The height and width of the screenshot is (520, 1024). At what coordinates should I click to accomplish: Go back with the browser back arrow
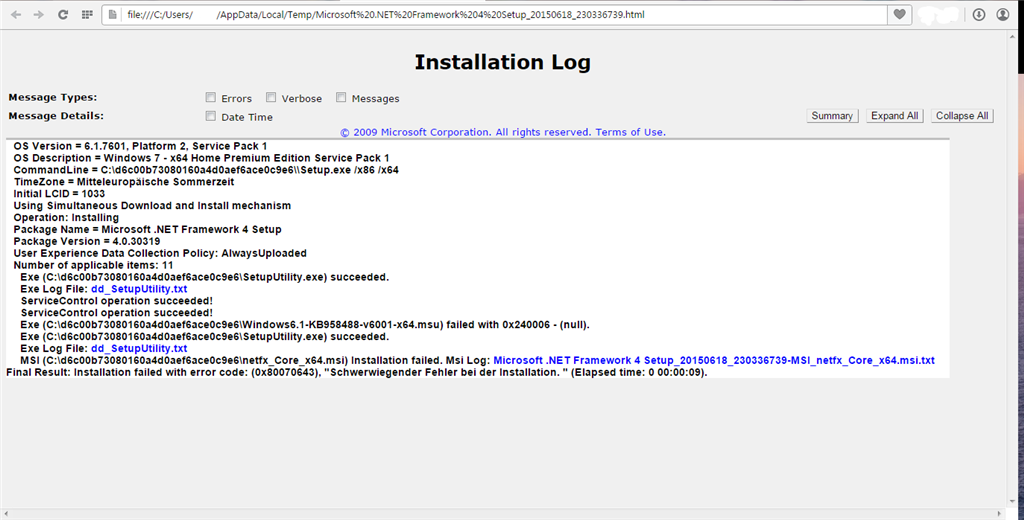(16, 14)
